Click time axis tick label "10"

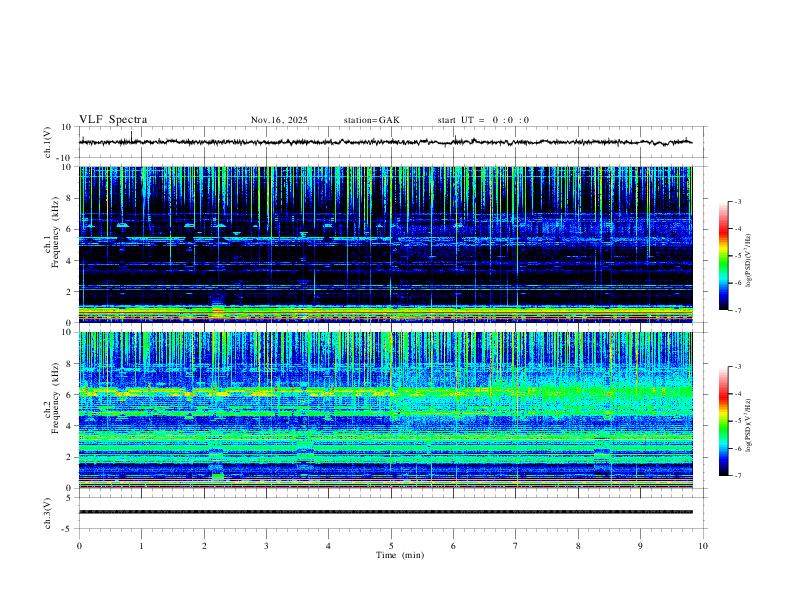coord(703,546)
